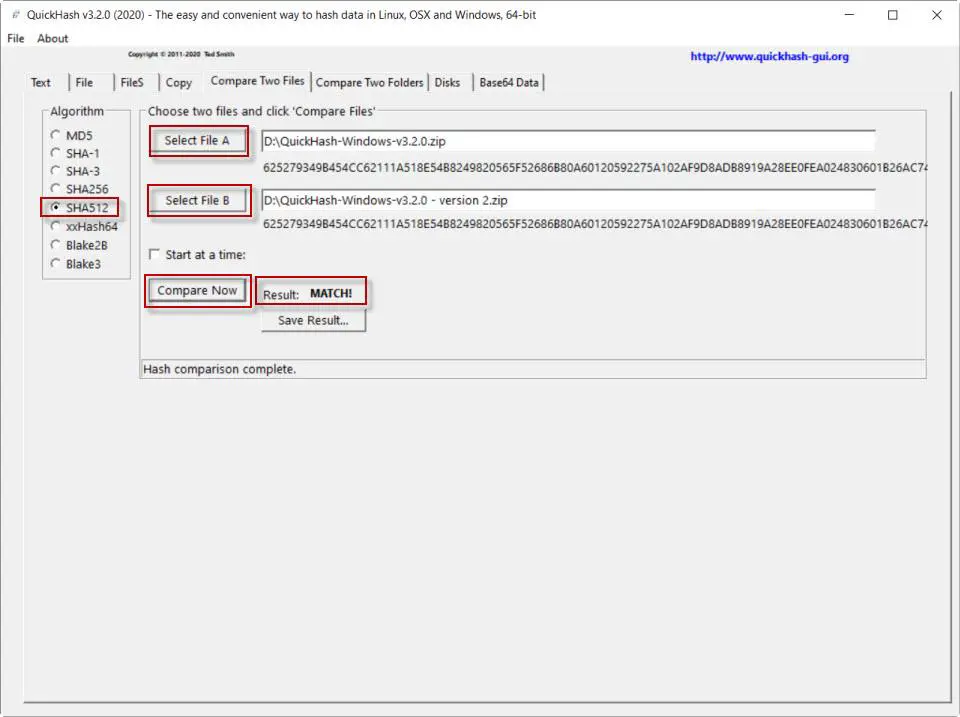Click the Select File B button
This screenshot has width=960, height=717.
coord(197,200)
